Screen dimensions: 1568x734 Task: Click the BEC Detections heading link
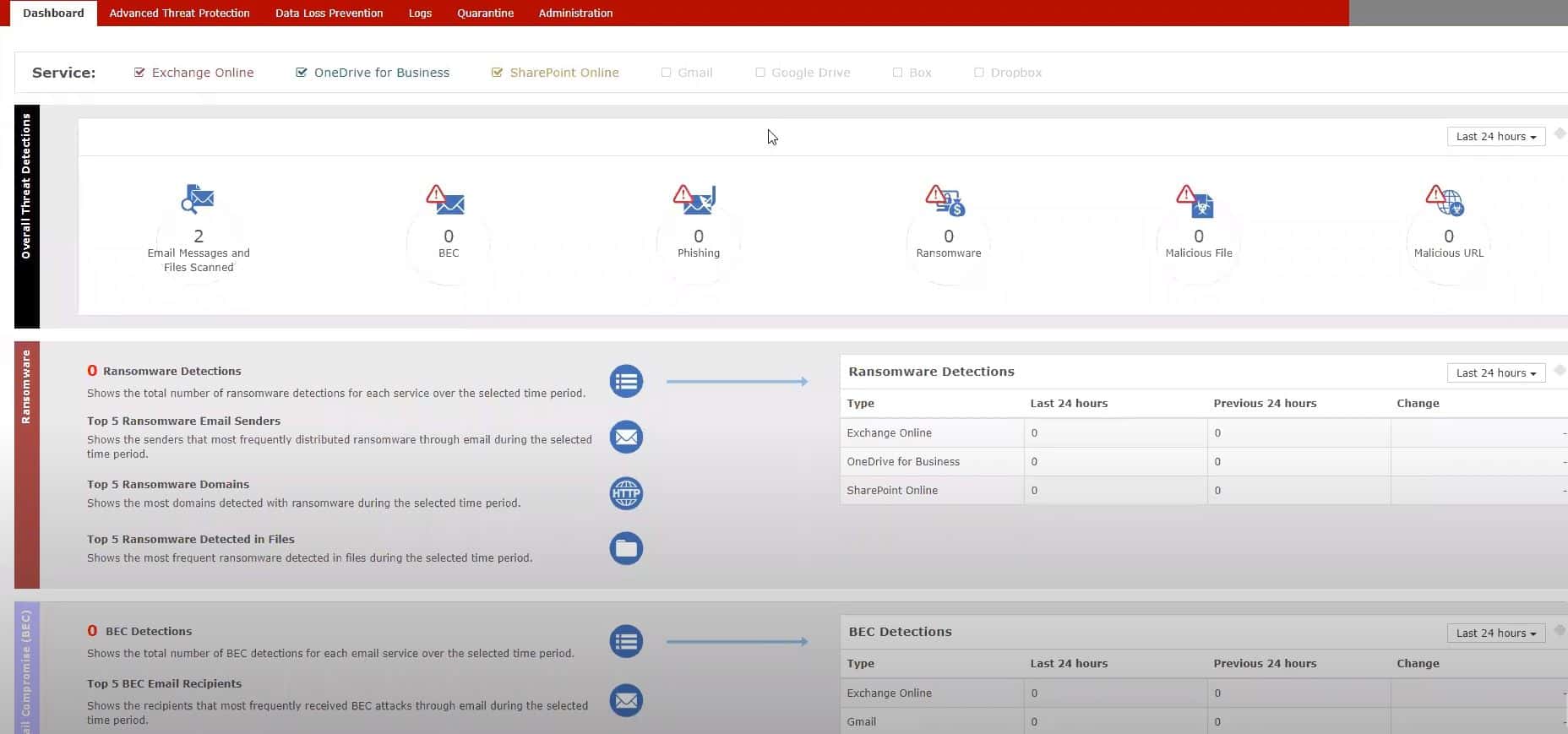149,631
